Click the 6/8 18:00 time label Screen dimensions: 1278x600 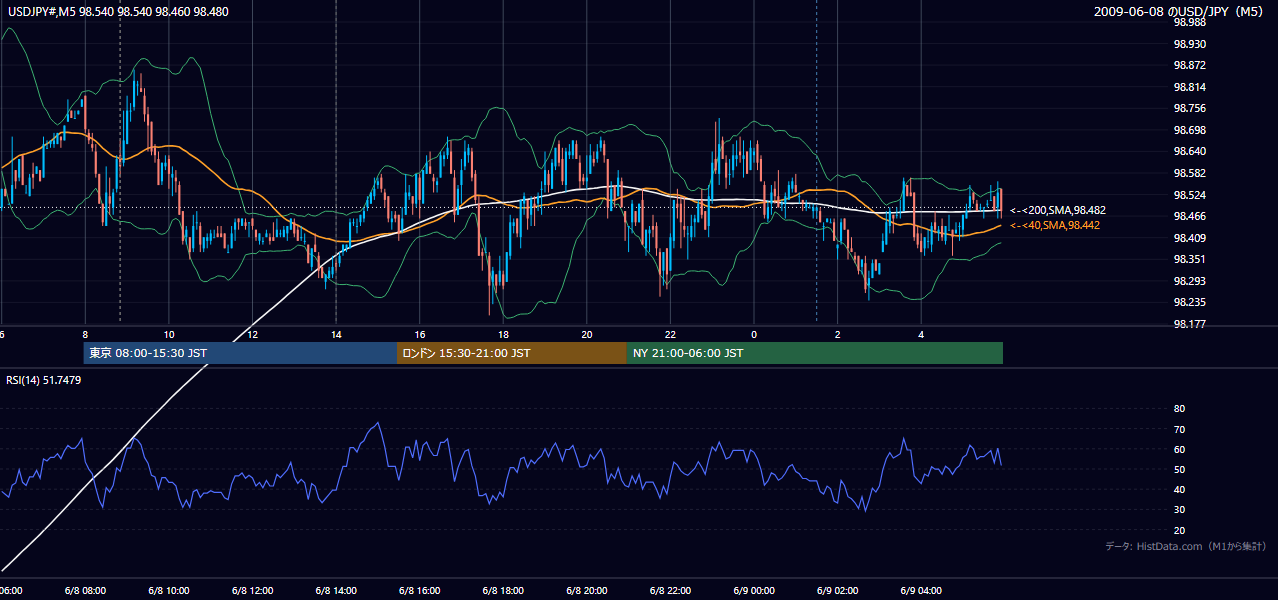pyautogui.click(x=503, y=591)
